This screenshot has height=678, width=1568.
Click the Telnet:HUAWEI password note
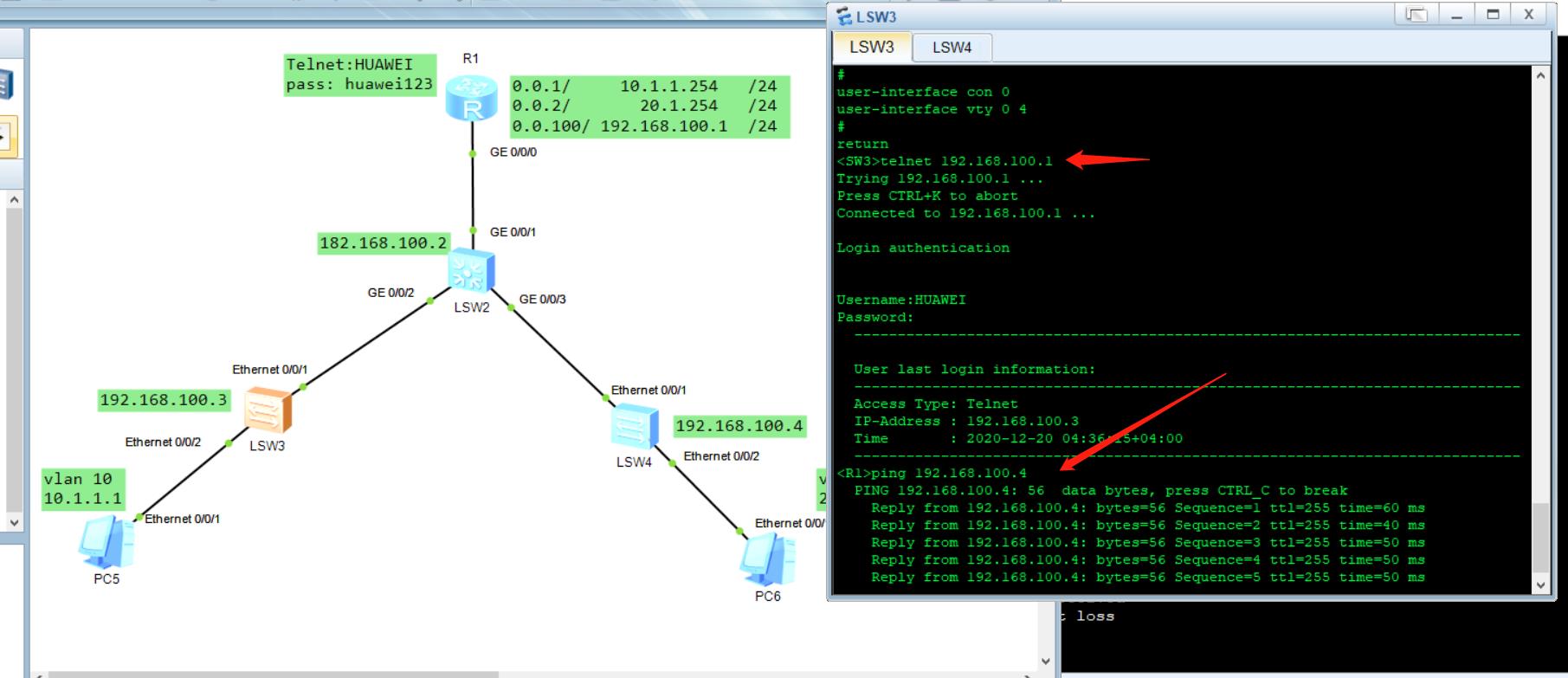tap(360, 74)
